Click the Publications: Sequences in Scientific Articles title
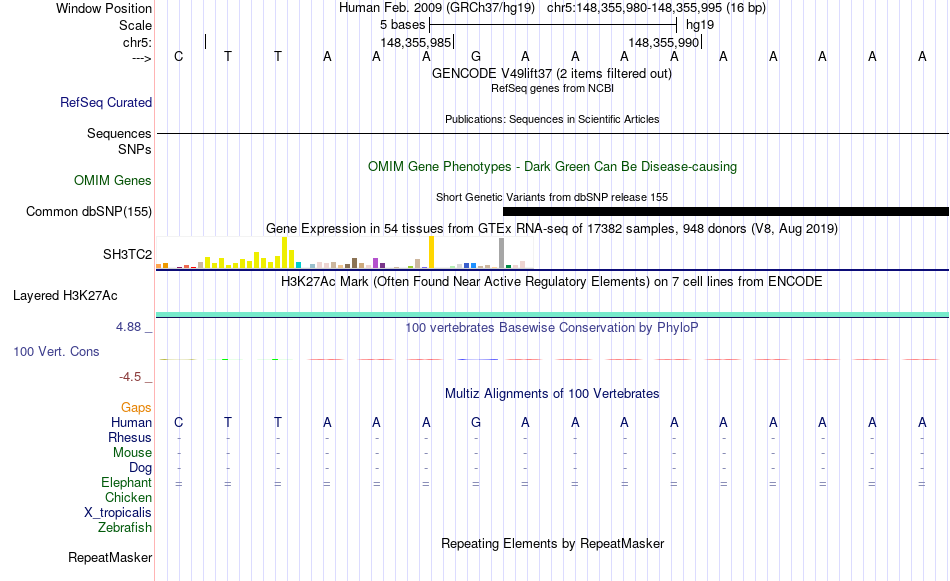This screenshot has height=581, width=950. coord(552,119)
